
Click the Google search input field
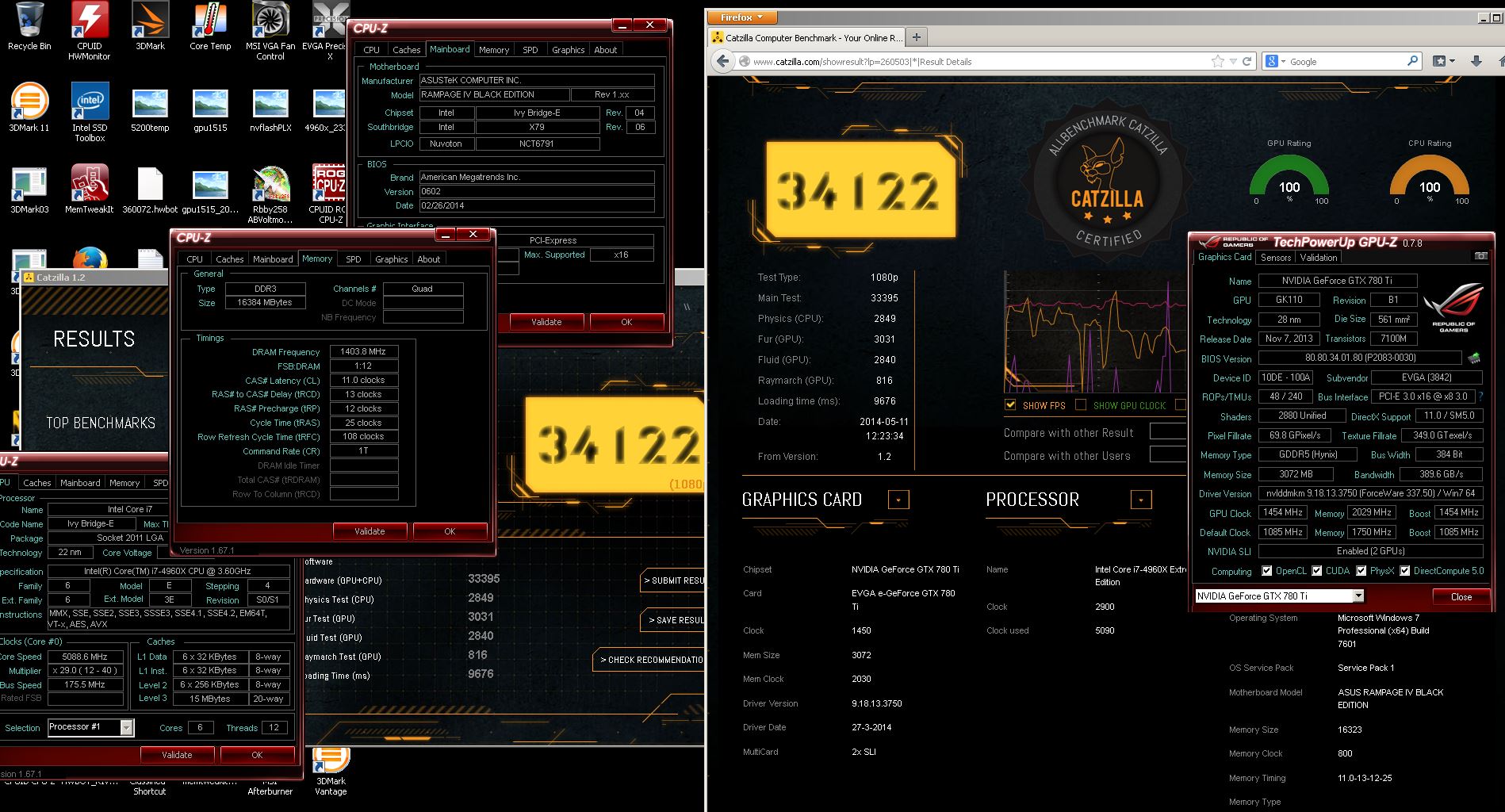pyautogui.click(x=1346, y=61)
